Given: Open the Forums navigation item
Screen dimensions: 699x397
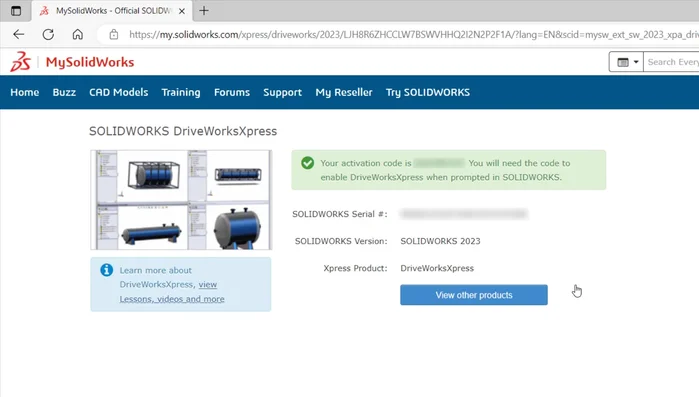Looking at the screenshot, I should (232, 92).
